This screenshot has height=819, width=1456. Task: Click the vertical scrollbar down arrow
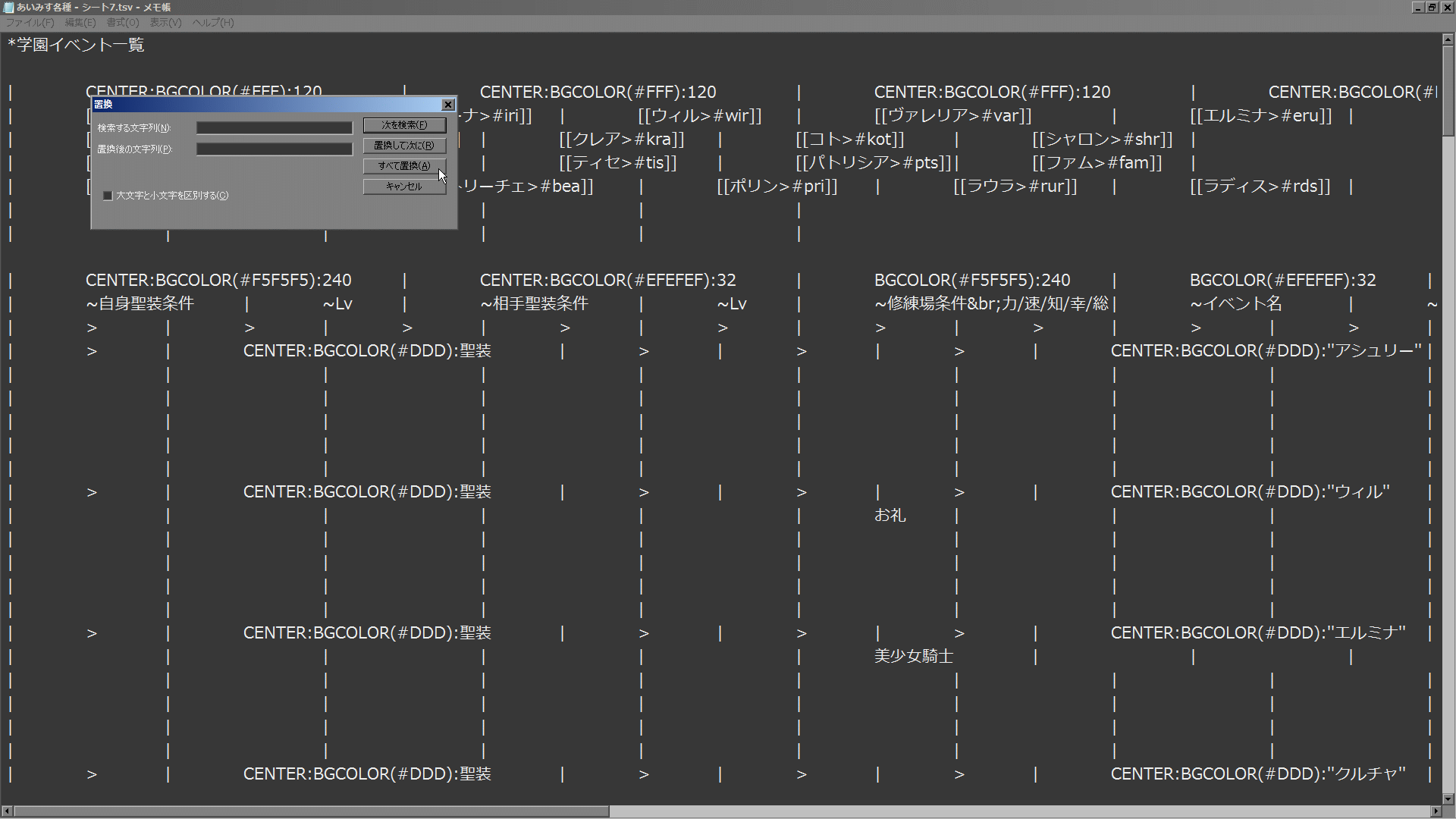pyautogui.click(x=1447, y=799)
